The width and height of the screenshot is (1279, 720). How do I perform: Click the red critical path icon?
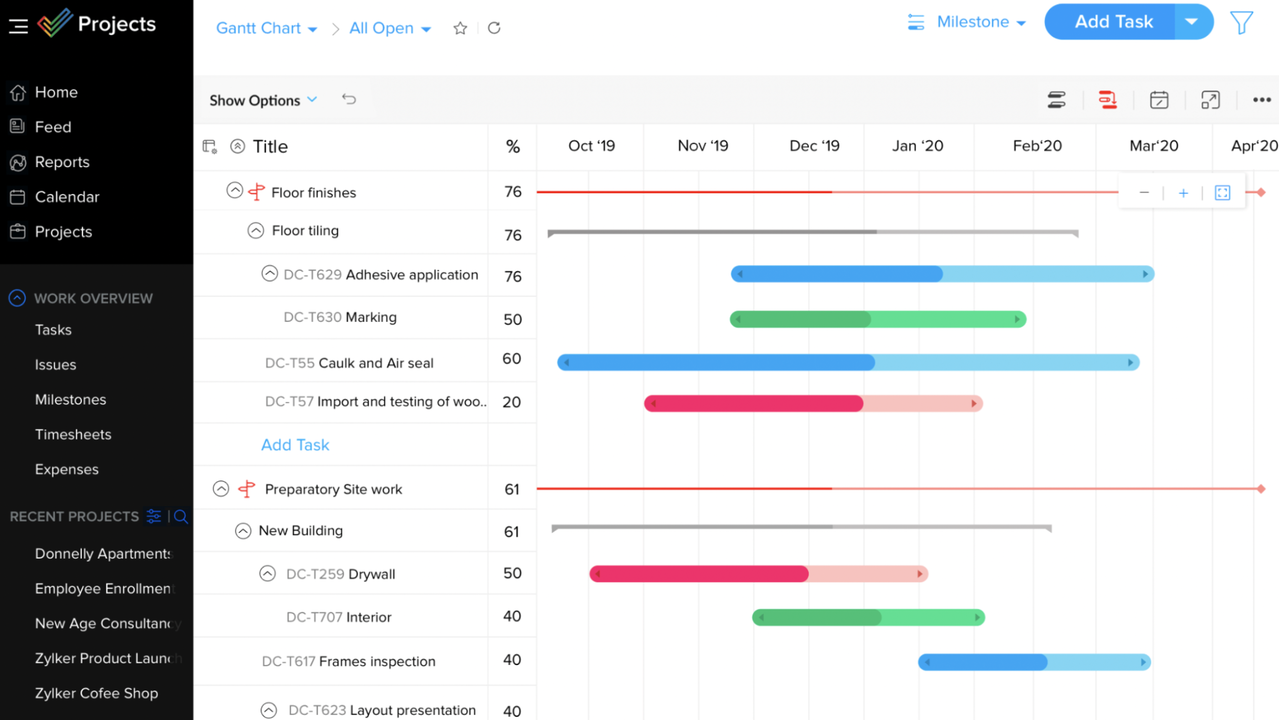point(1107,100)
